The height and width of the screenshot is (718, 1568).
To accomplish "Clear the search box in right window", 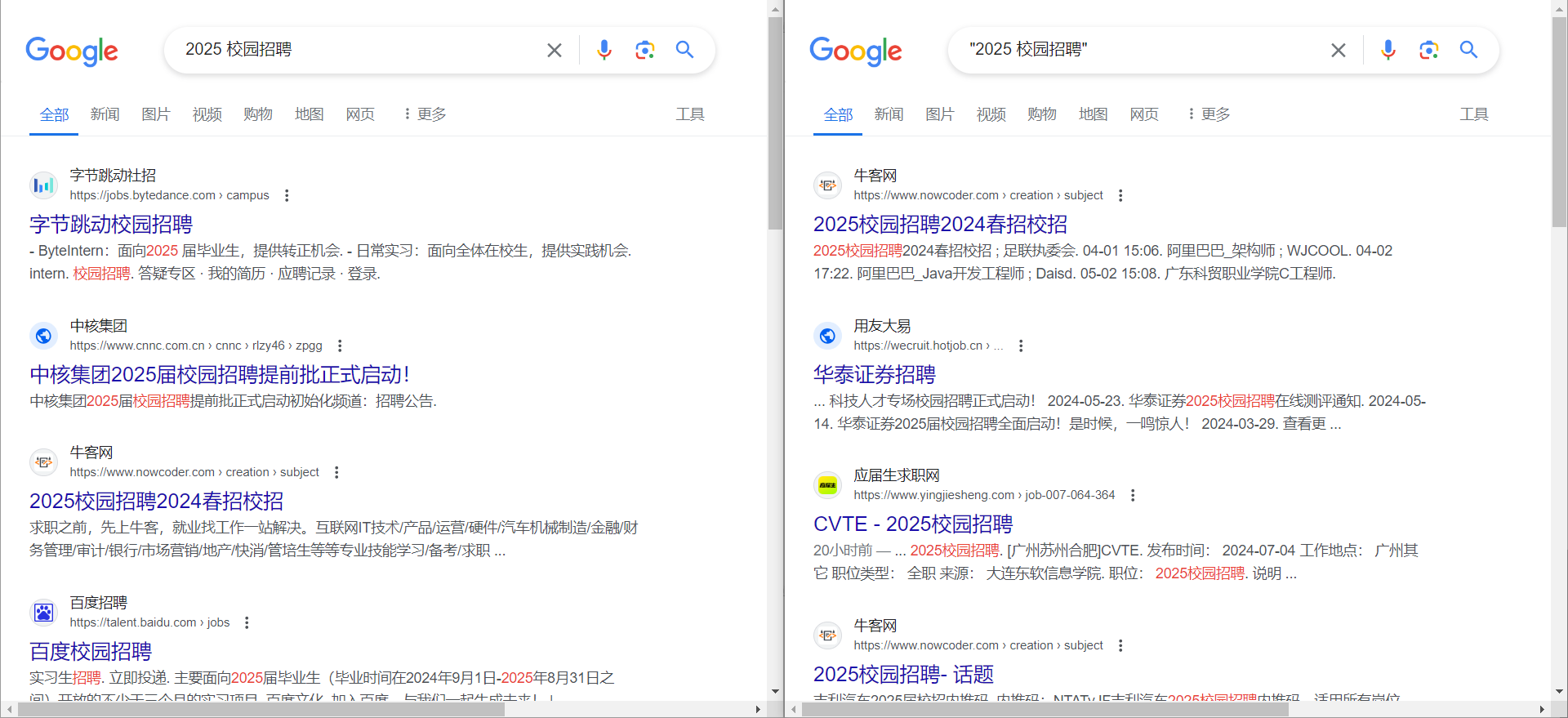I will pos(1339,51).
